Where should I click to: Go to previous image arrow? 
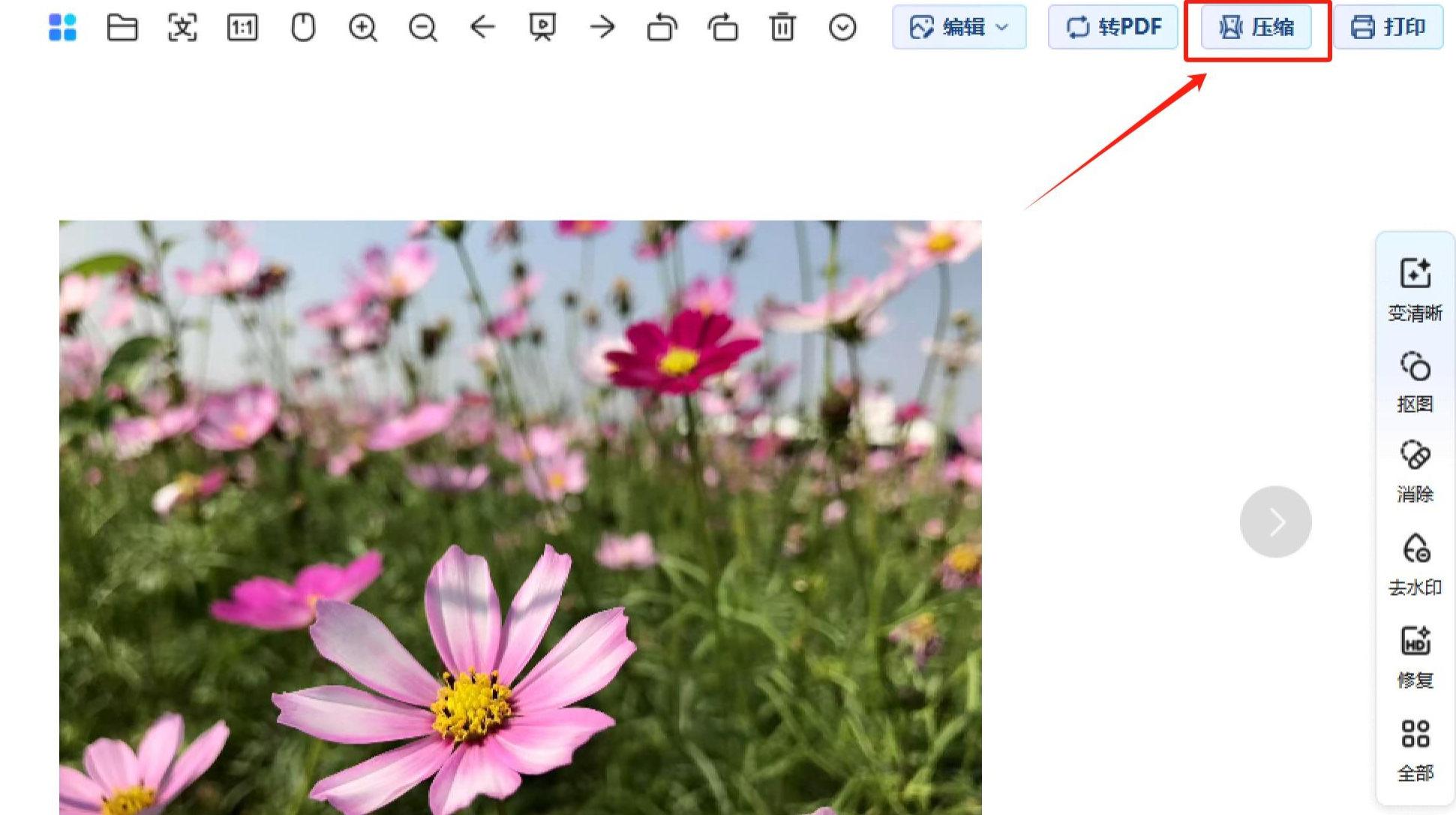coord(482,28)
